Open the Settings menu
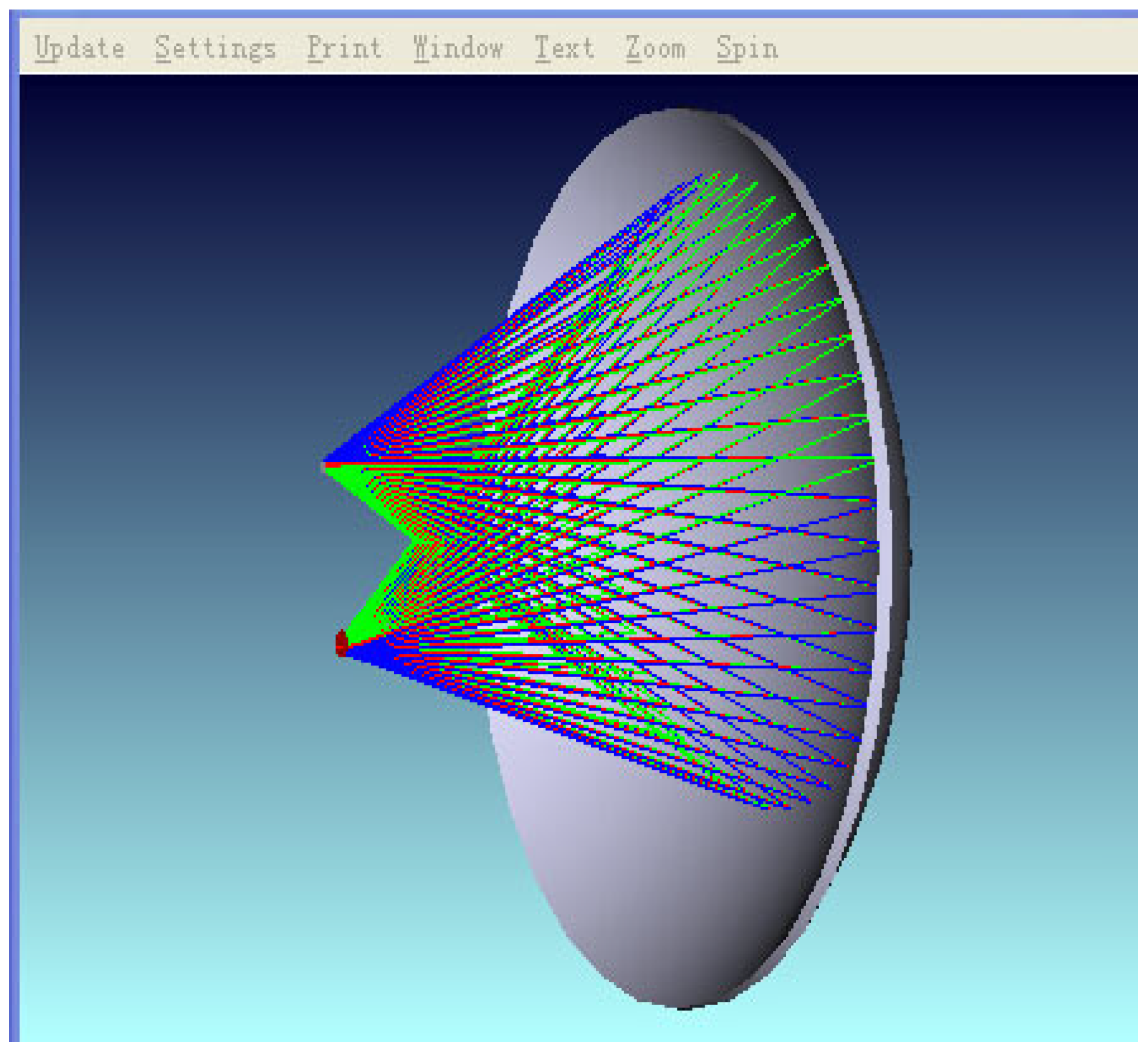Screen dimensions: 1148x1052 tap(216, 49)
